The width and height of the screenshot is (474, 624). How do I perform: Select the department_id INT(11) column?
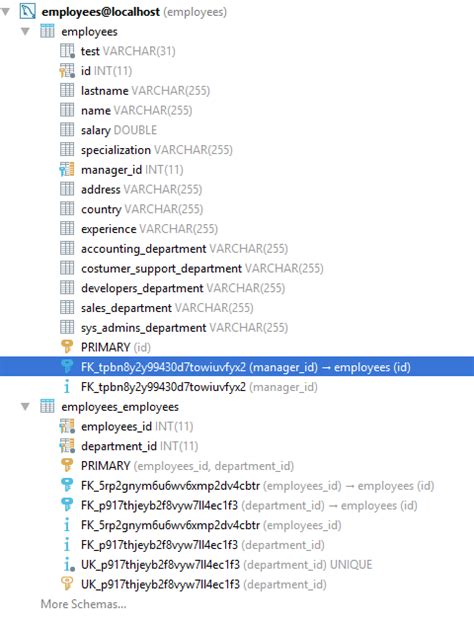pos(140,446)
